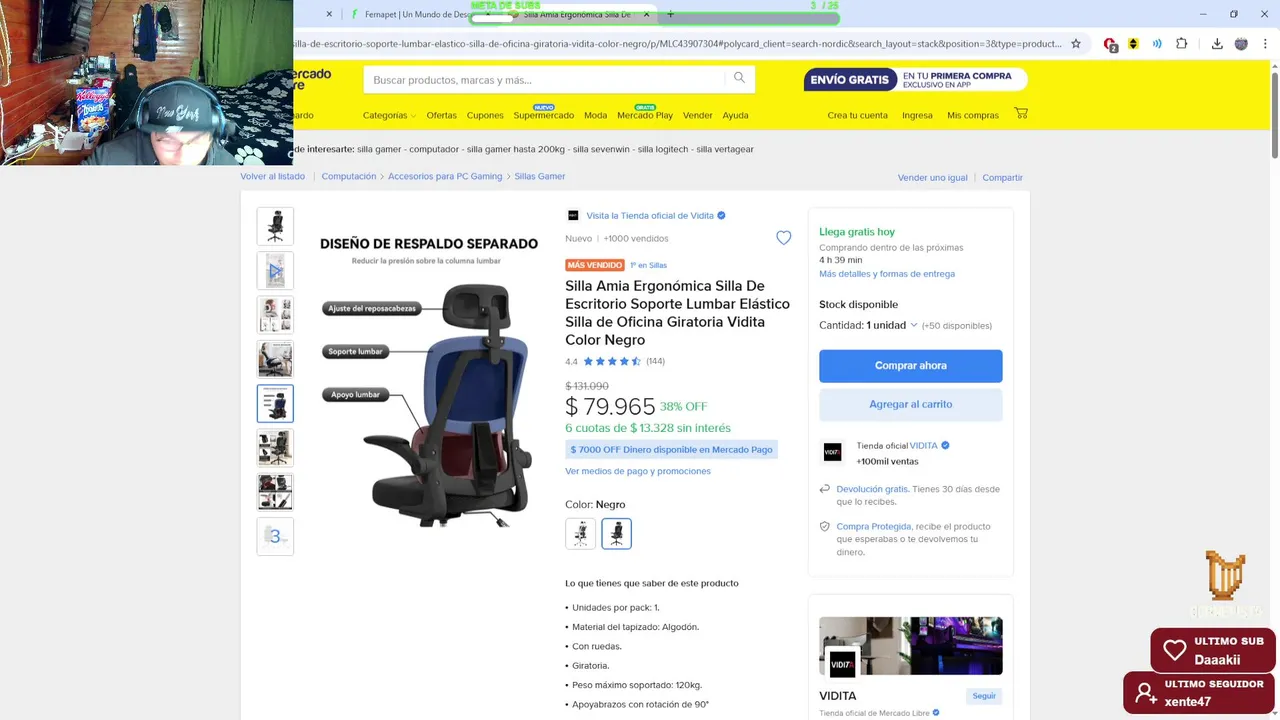1280x720 pixels.
Task: Click the blue sound waves extension icon
Action: click(x=1157, y=44)
